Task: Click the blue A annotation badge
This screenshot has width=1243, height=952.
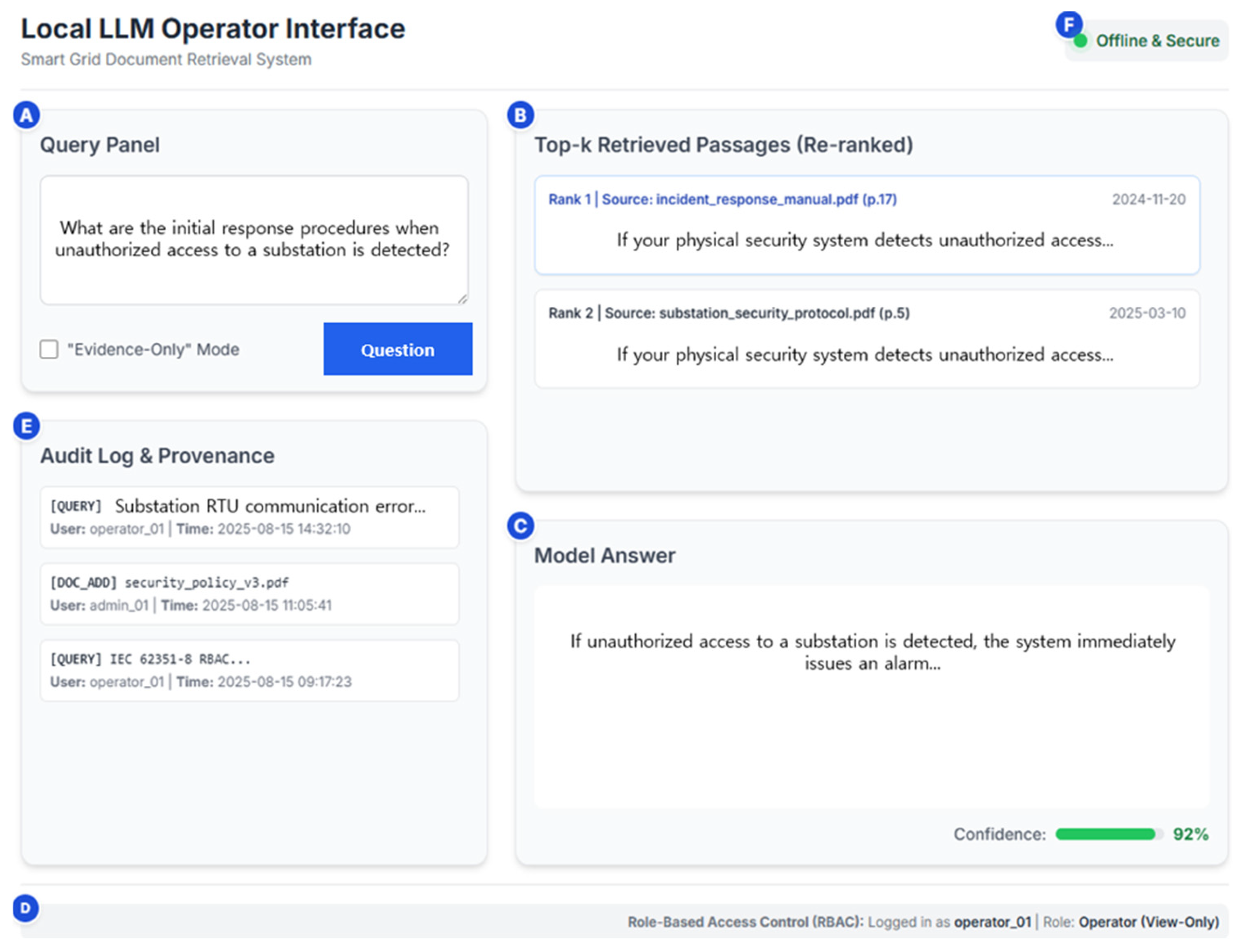Action: pyautogui.click(x=26, y=116)
